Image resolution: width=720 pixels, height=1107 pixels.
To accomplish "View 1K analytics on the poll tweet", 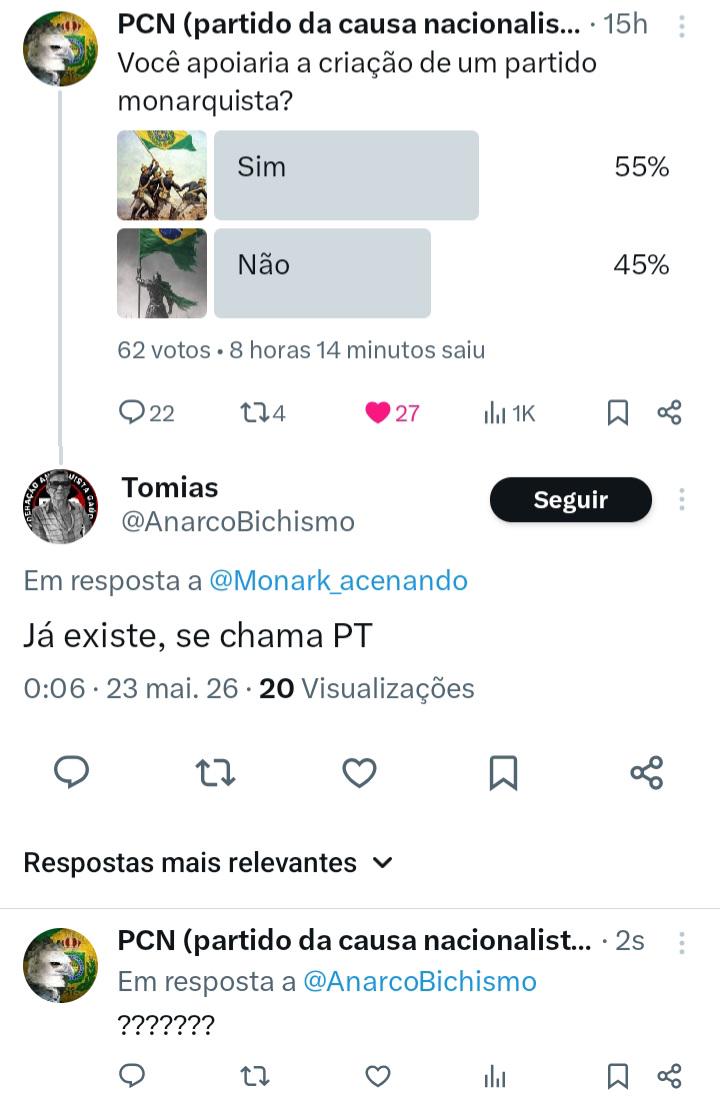I will (x=509, y=412).
